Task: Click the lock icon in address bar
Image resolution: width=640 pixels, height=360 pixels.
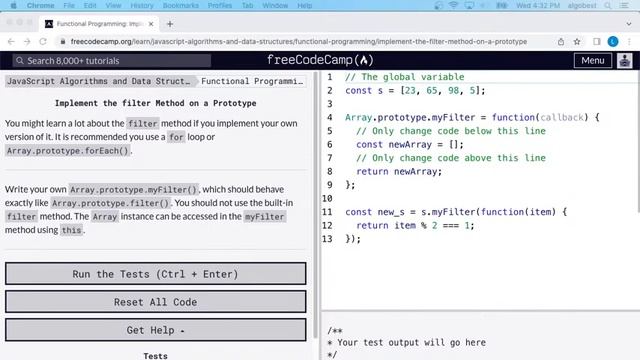Action: (62, 42)
